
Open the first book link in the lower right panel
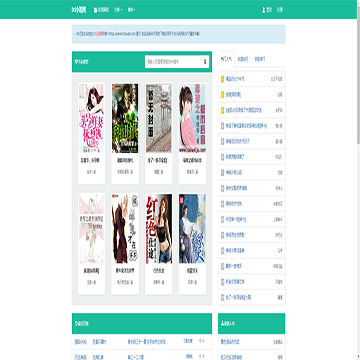pyautogui.click(x=230, y=342)
